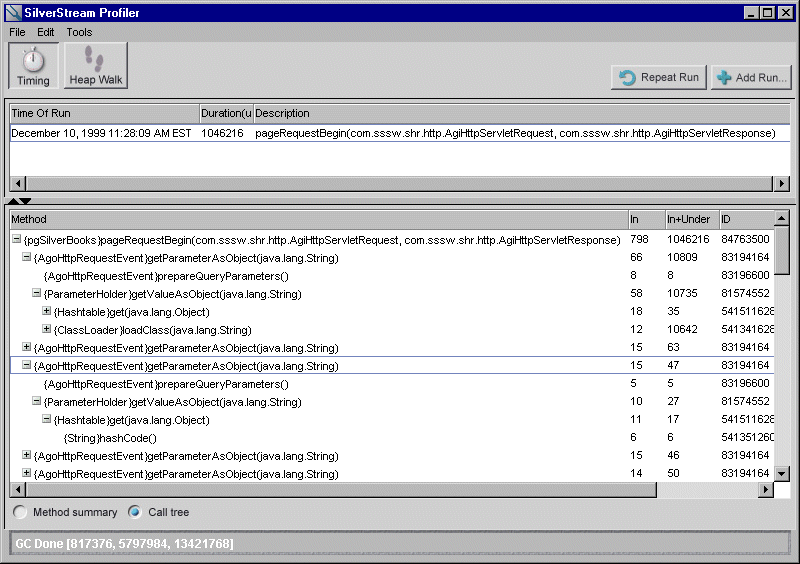This screenshot has width=800, height=564.
Task: Open the File menu
Action: click(17, 32)
